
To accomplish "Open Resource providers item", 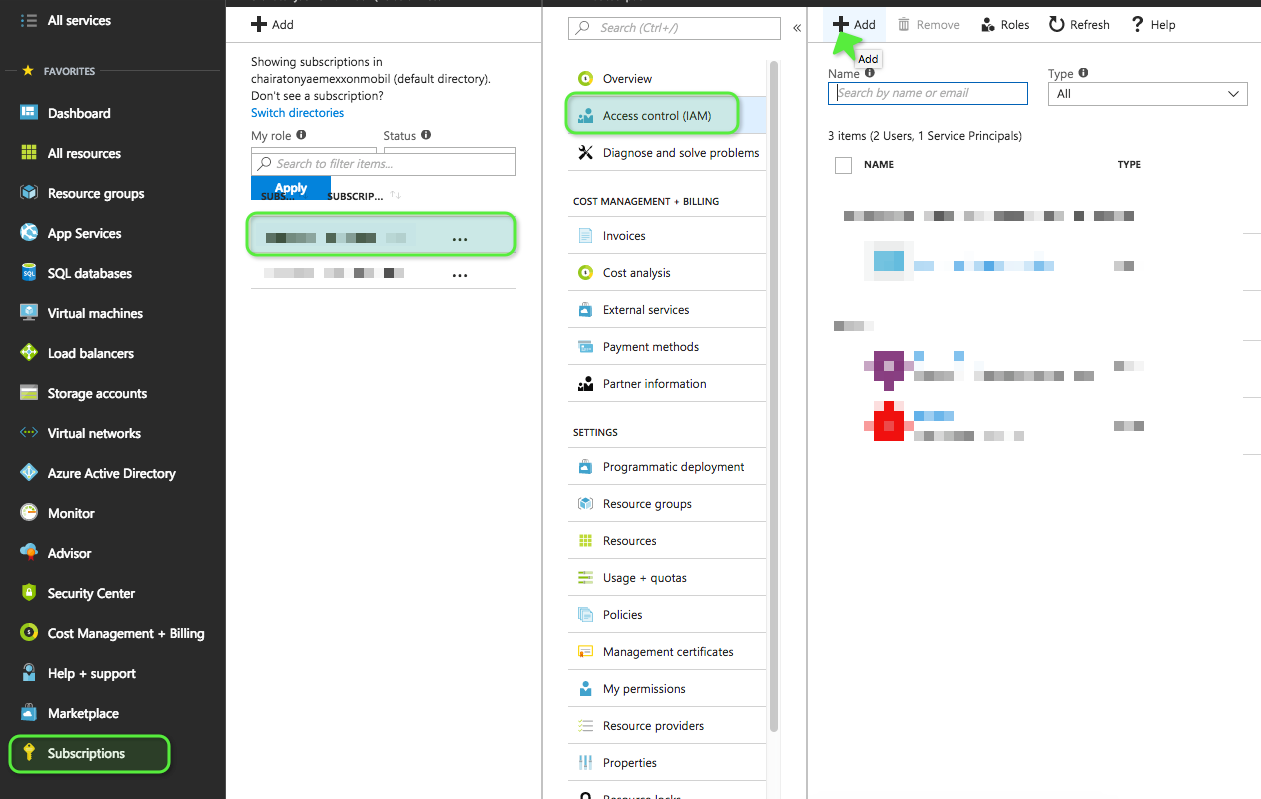I will point(667,726).
